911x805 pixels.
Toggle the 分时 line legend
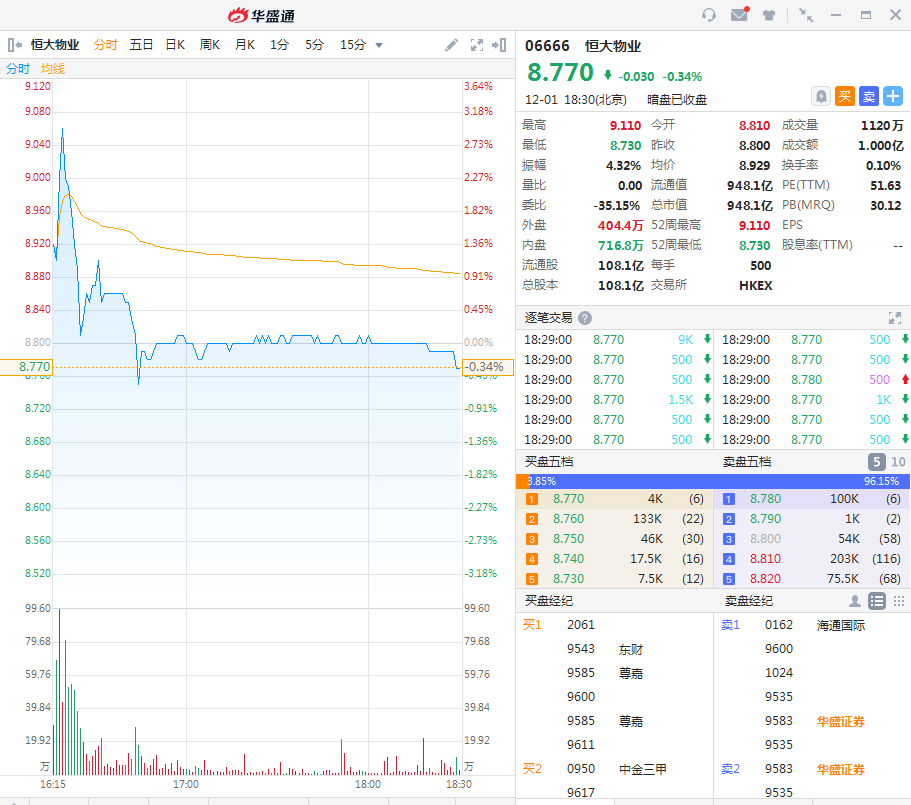[x=18, y=69]
